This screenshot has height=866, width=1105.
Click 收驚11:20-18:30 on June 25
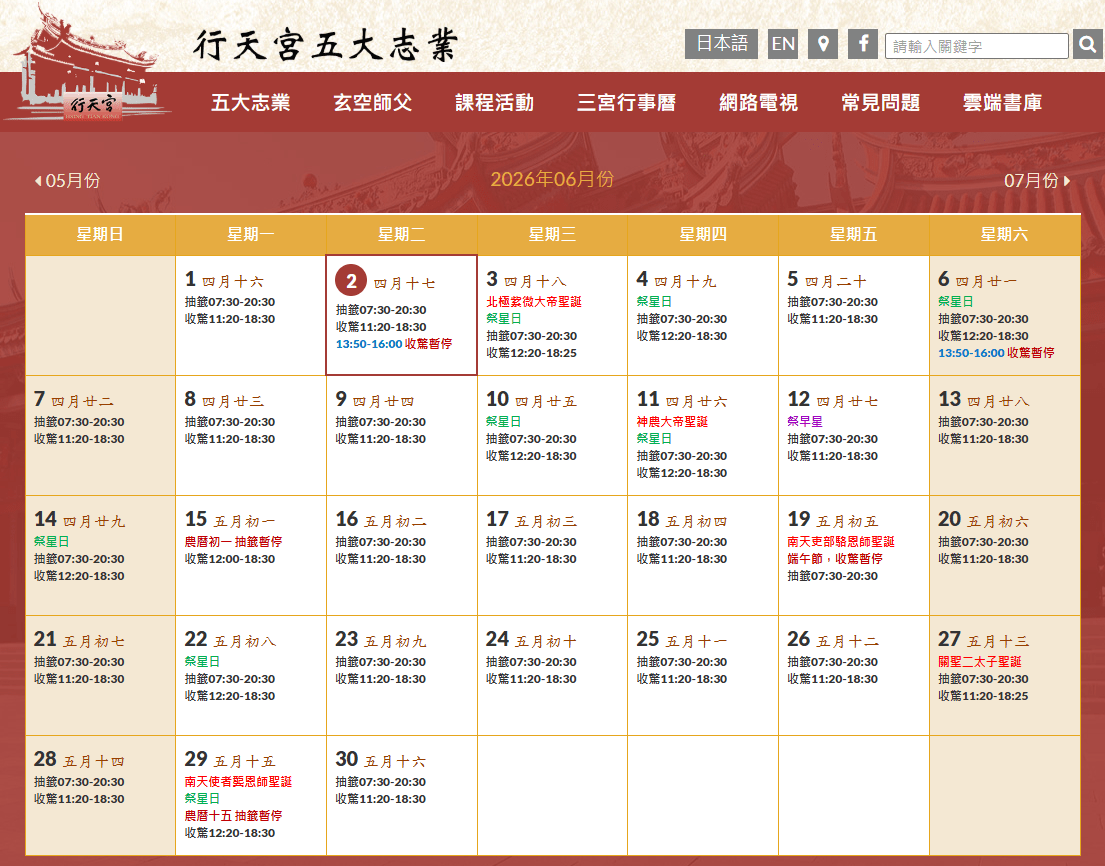pyautogui.click(x=681, y=679)
